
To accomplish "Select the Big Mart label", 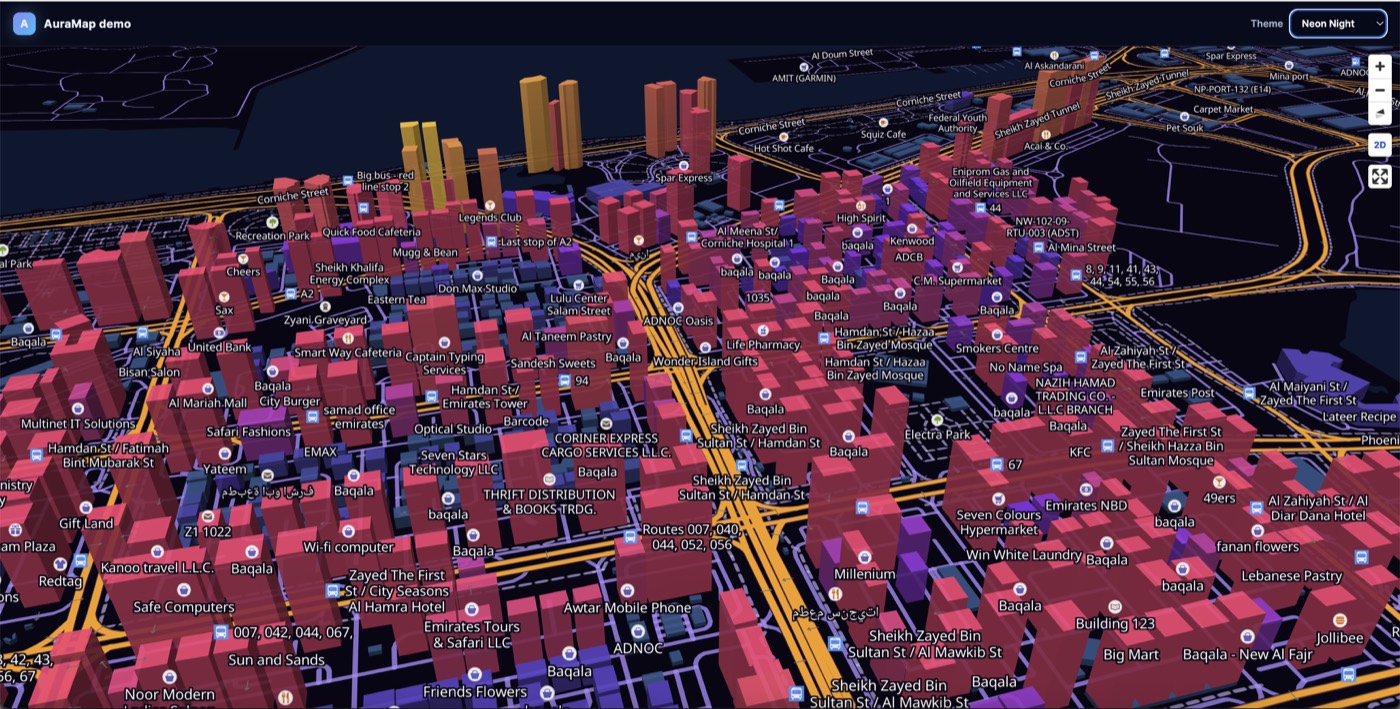I will [x=1131, y=655].
